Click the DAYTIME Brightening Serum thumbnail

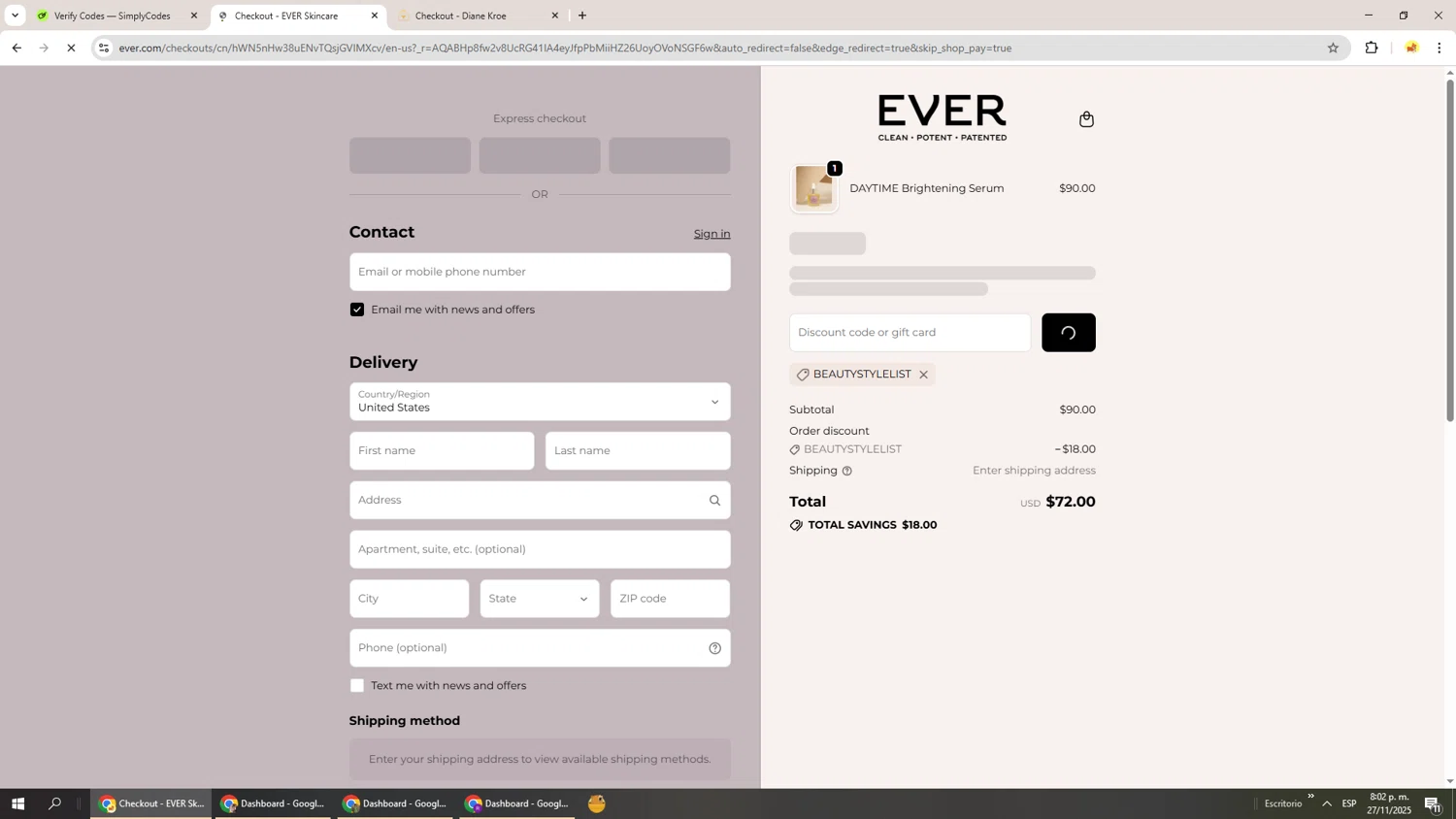pos(813,188)
